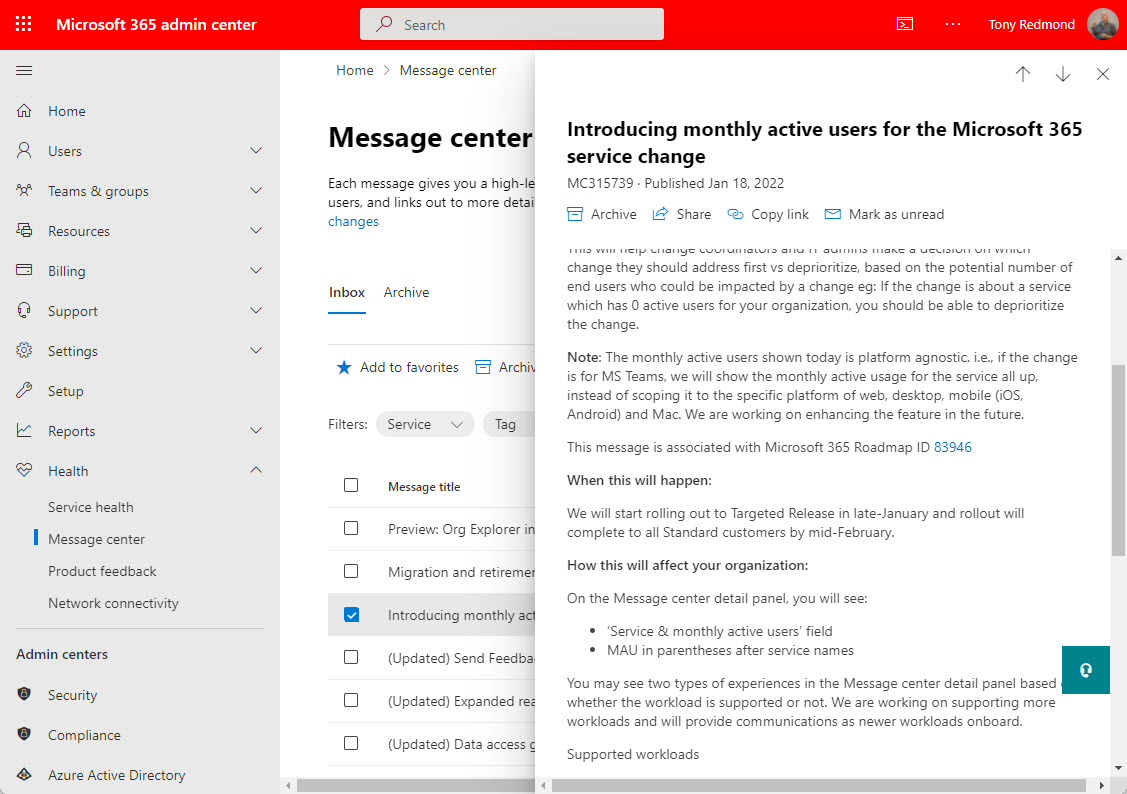The height and width of the screenshot is (794, 1127).
Task: Open Service health in the sidebar
Action: pos(91,507)
